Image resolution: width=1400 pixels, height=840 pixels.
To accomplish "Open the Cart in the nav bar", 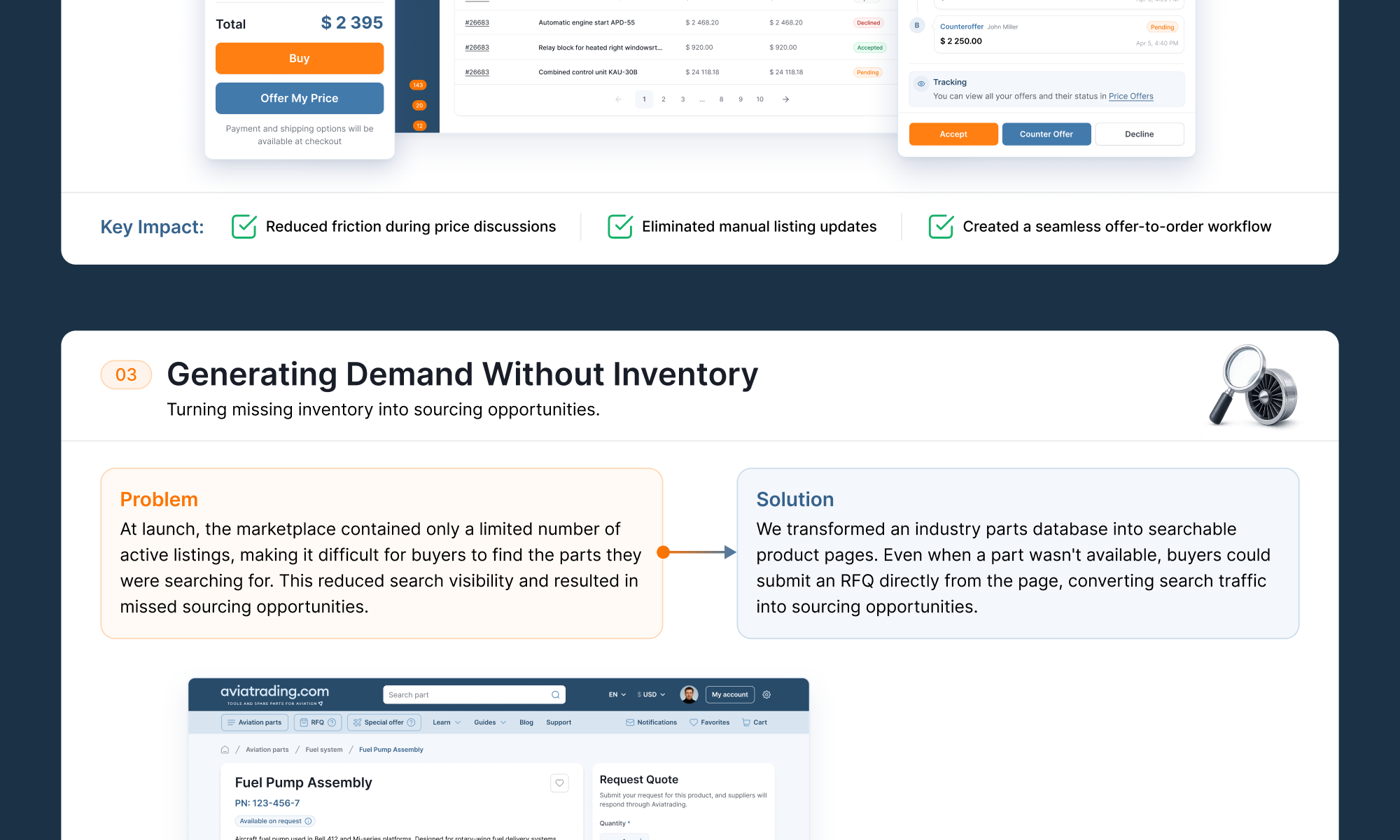I will [x=755, y=722].
